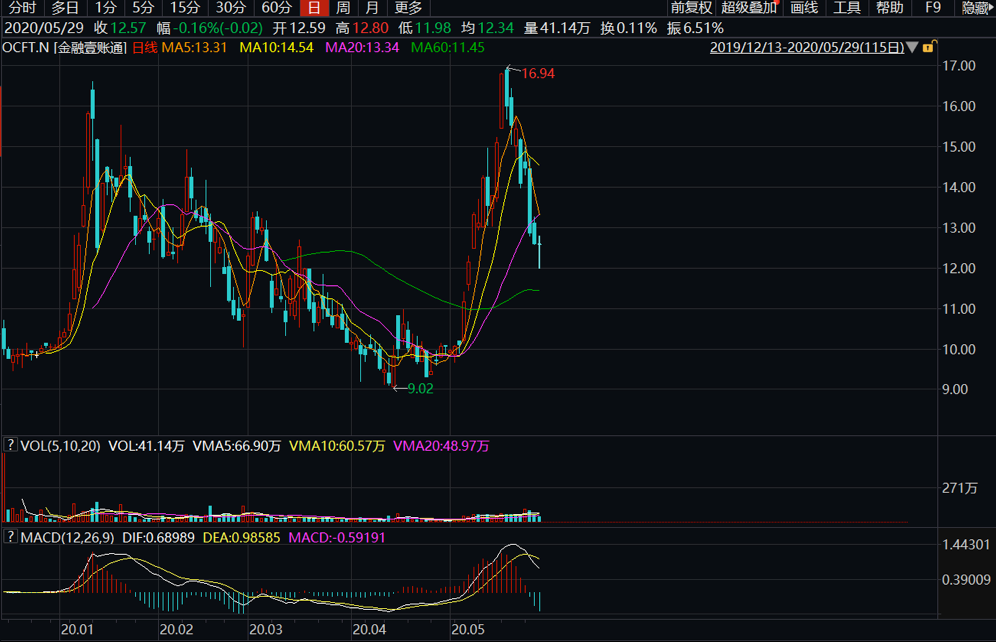Open the 工具 tools menu

click(x=847, y=8)
